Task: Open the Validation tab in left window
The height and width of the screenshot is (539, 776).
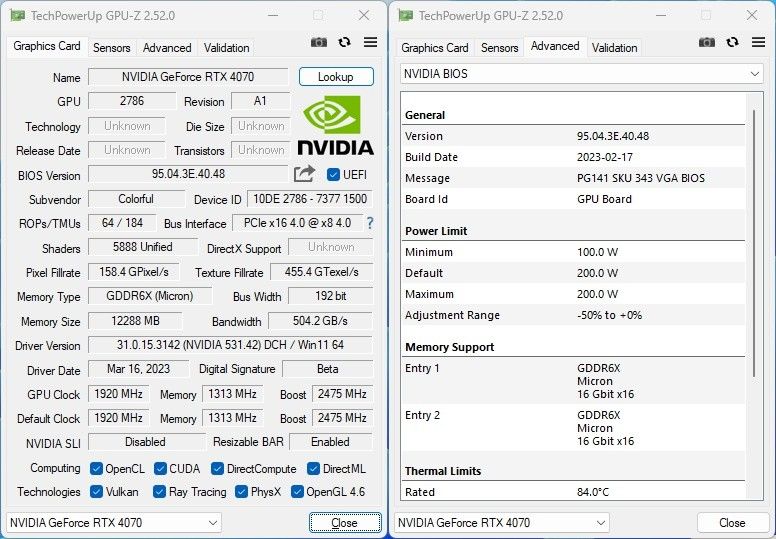Action: click(227, 48)
